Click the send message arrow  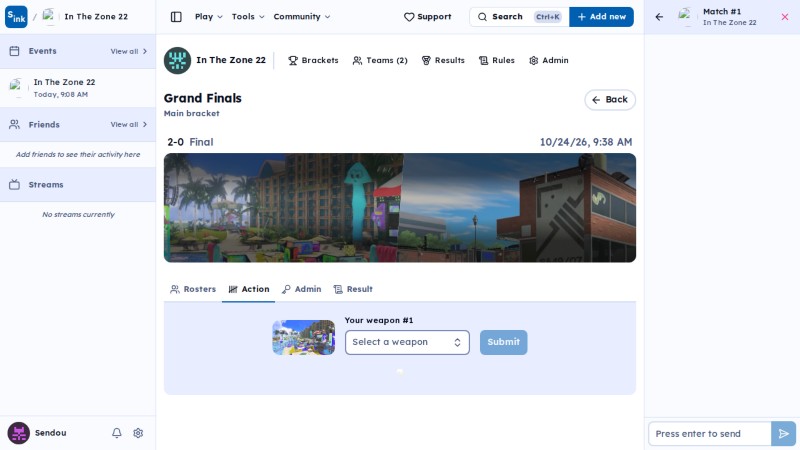coord(783,434)
